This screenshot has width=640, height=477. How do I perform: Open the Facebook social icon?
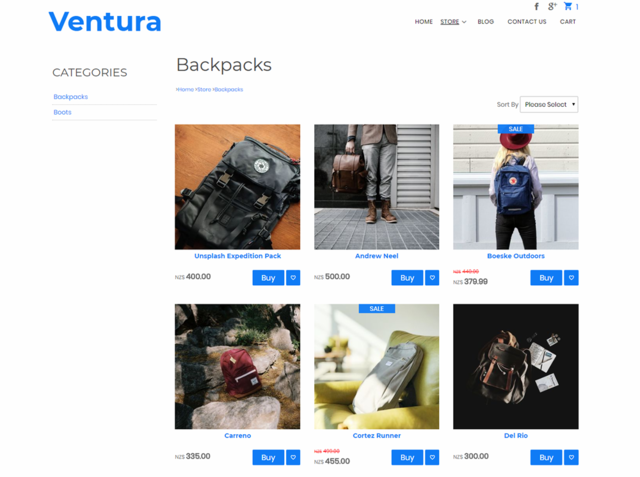(x=537, y=7)
